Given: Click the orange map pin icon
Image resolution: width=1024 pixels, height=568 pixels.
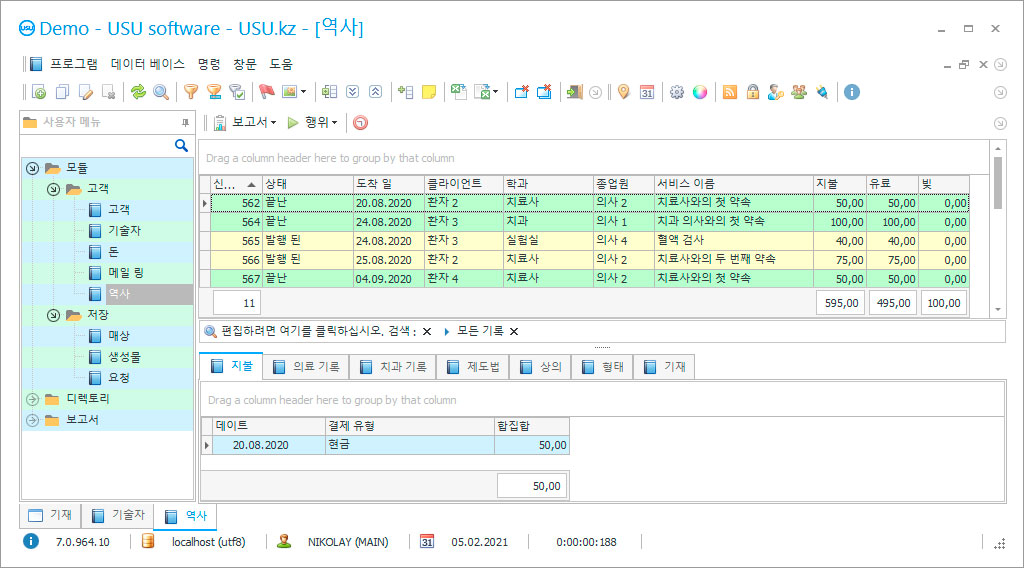Looking at the screenshot, I should pyautogui.click(x=624, y=92).
